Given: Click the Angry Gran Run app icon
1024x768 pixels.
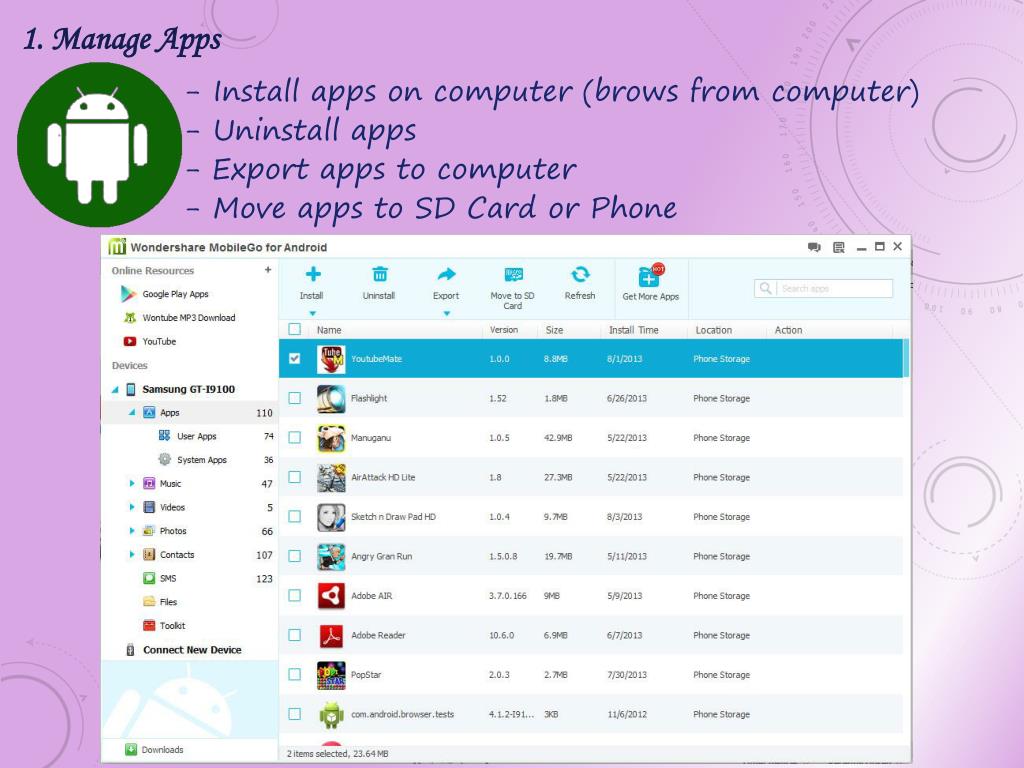Looking at the screenshot, I should pos(331,556).
